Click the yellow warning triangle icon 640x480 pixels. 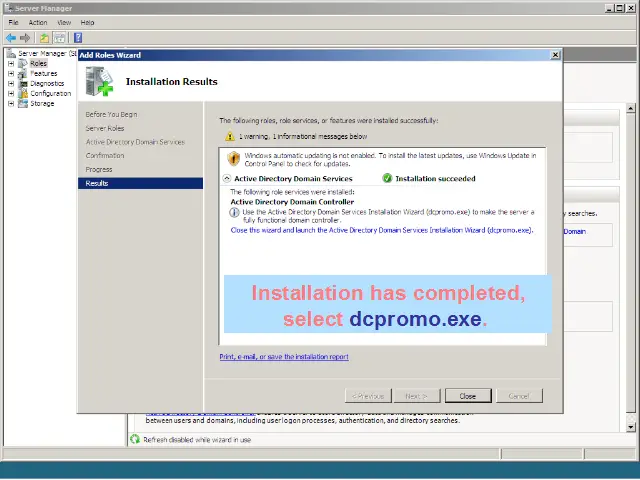pos(230,136)
